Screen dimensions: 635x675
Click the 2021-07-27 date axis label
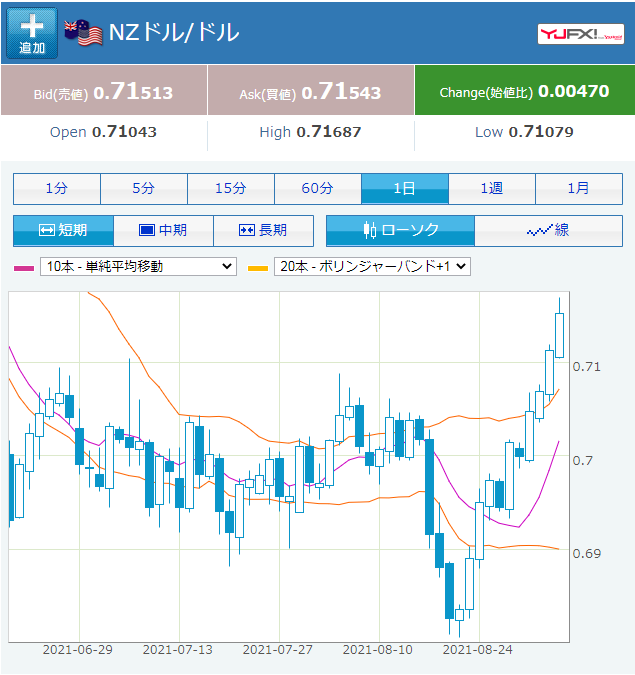tap(278, 650)
